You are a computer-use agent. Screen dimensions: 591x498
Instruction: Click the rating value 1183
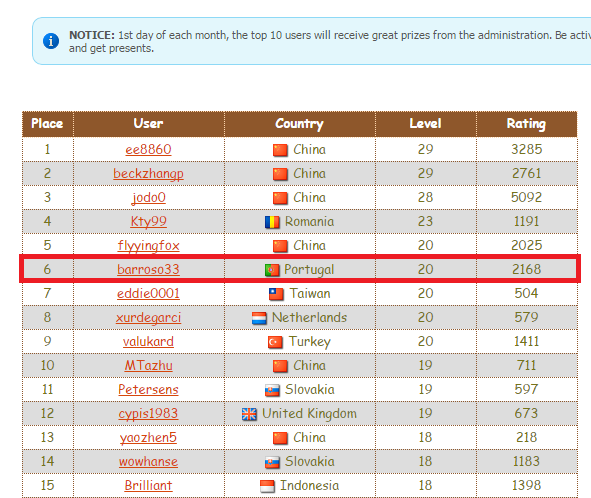coord(527,462)
